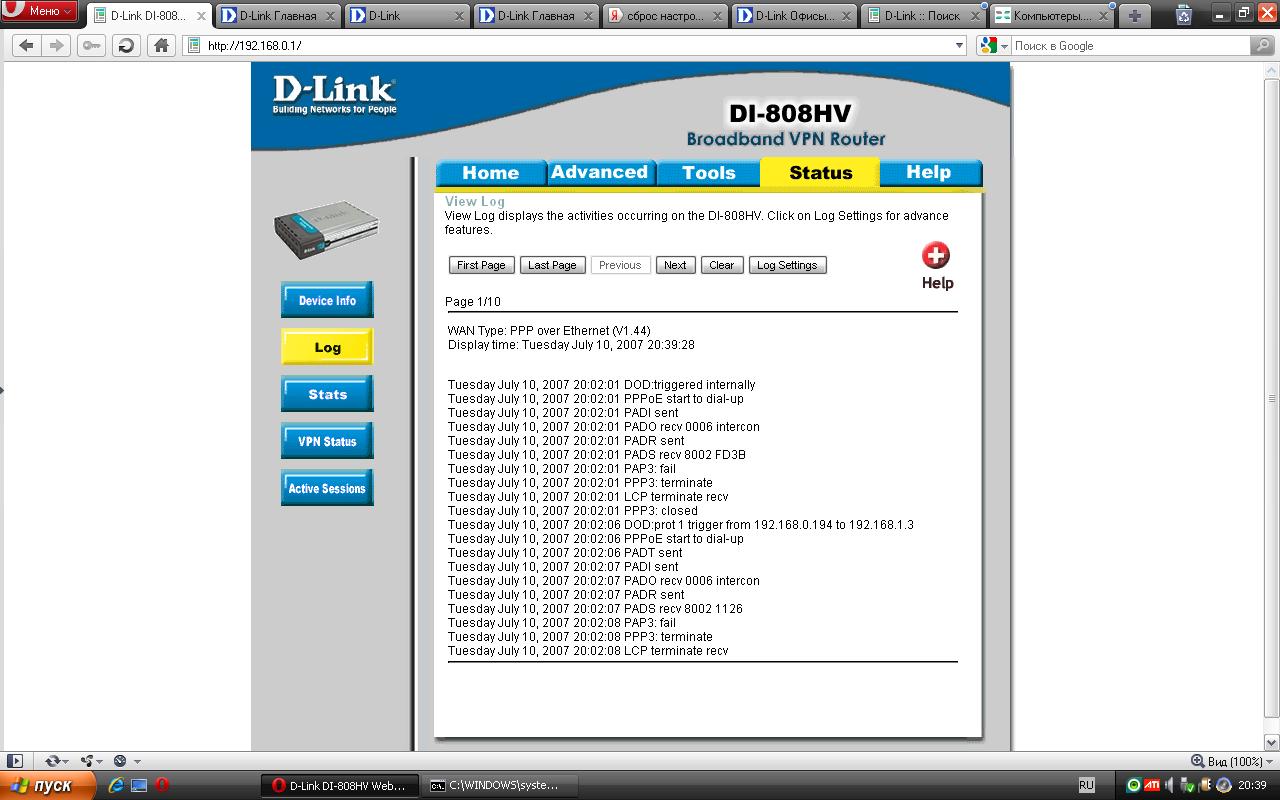Open the Active Sessions sidebar button
1280x800 pixels.
[x=327, y=488]
